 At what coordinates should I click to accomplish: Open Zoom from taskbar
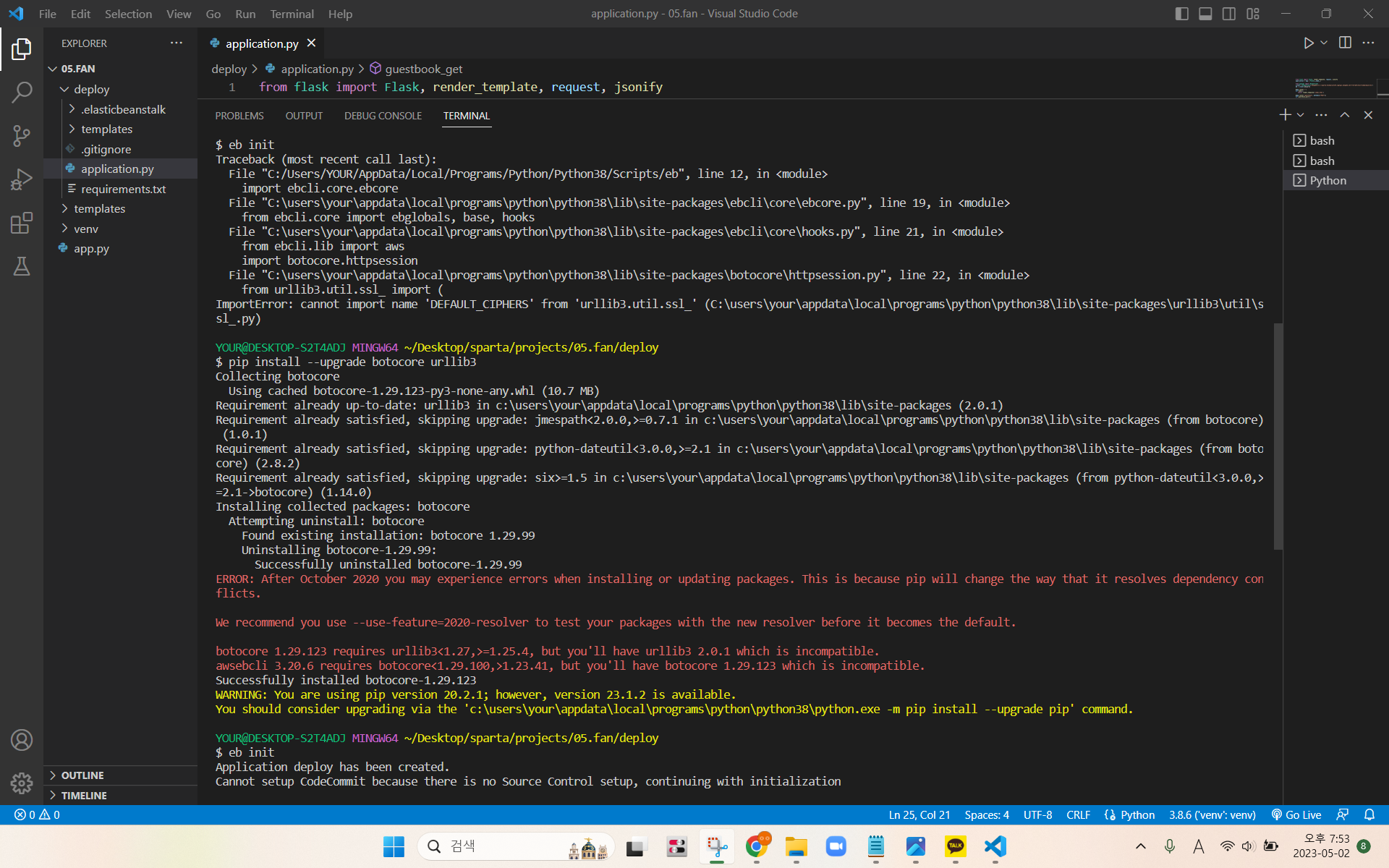click(836, 846)
